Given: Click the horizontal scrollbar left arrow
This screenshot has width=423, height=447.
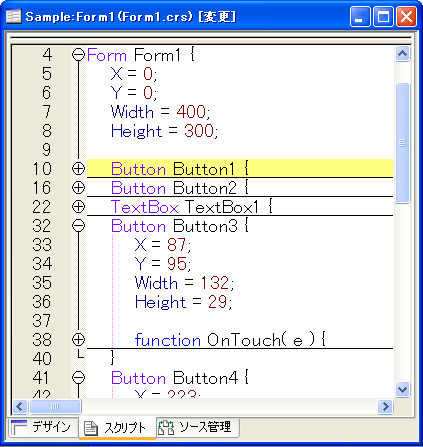Looking at the screenshot, I should click(20, 406).
